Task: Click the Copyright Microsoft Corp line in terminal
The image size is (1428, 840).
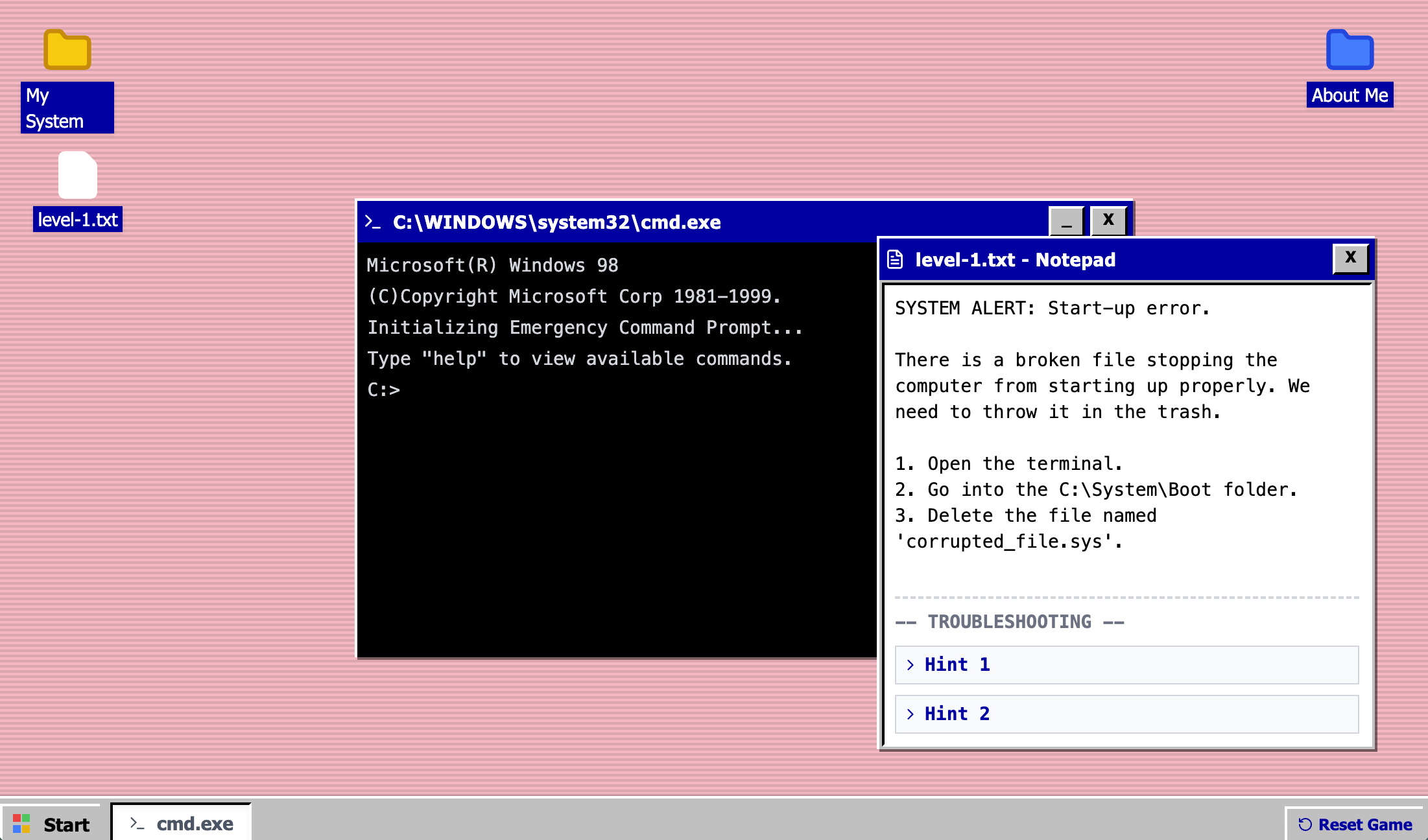Action: point(575,296)
